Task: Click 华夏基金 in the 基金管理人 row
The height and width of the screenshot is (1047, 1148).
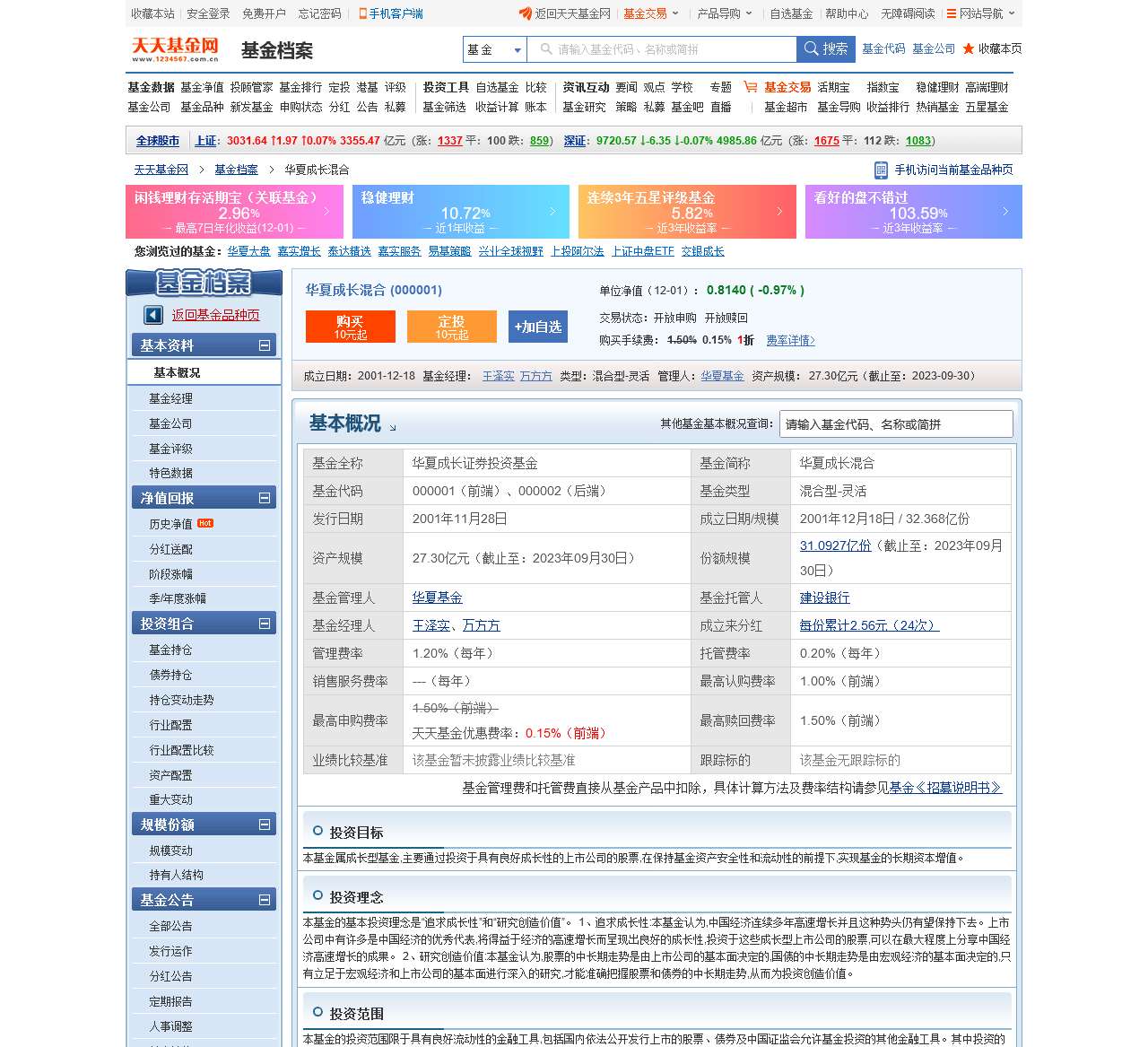Action: click(x=438, y=598)
